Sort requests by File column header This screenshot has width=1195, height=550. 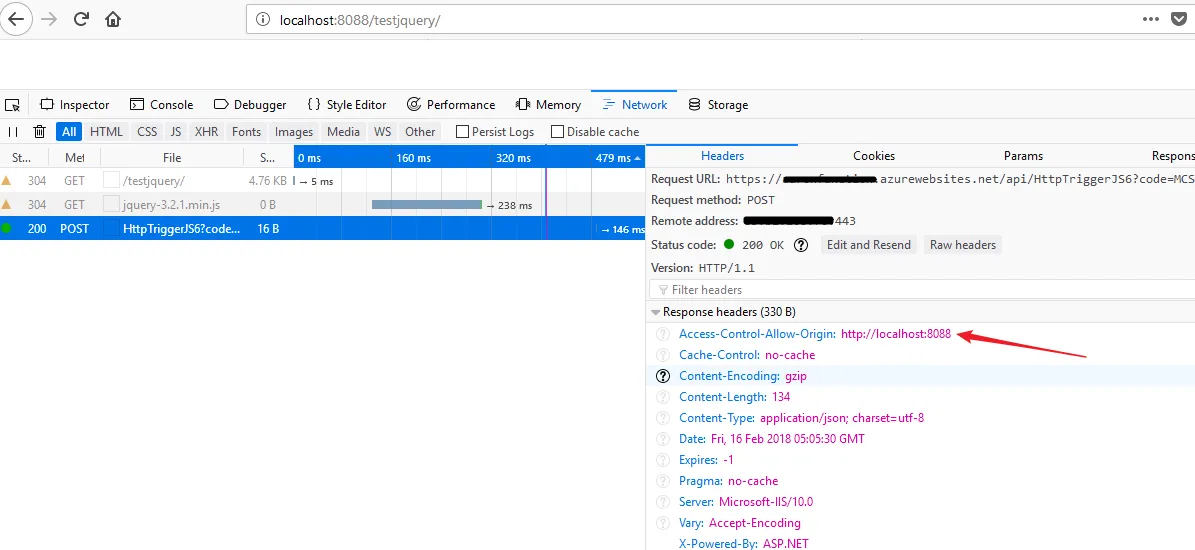pos(172,158)
